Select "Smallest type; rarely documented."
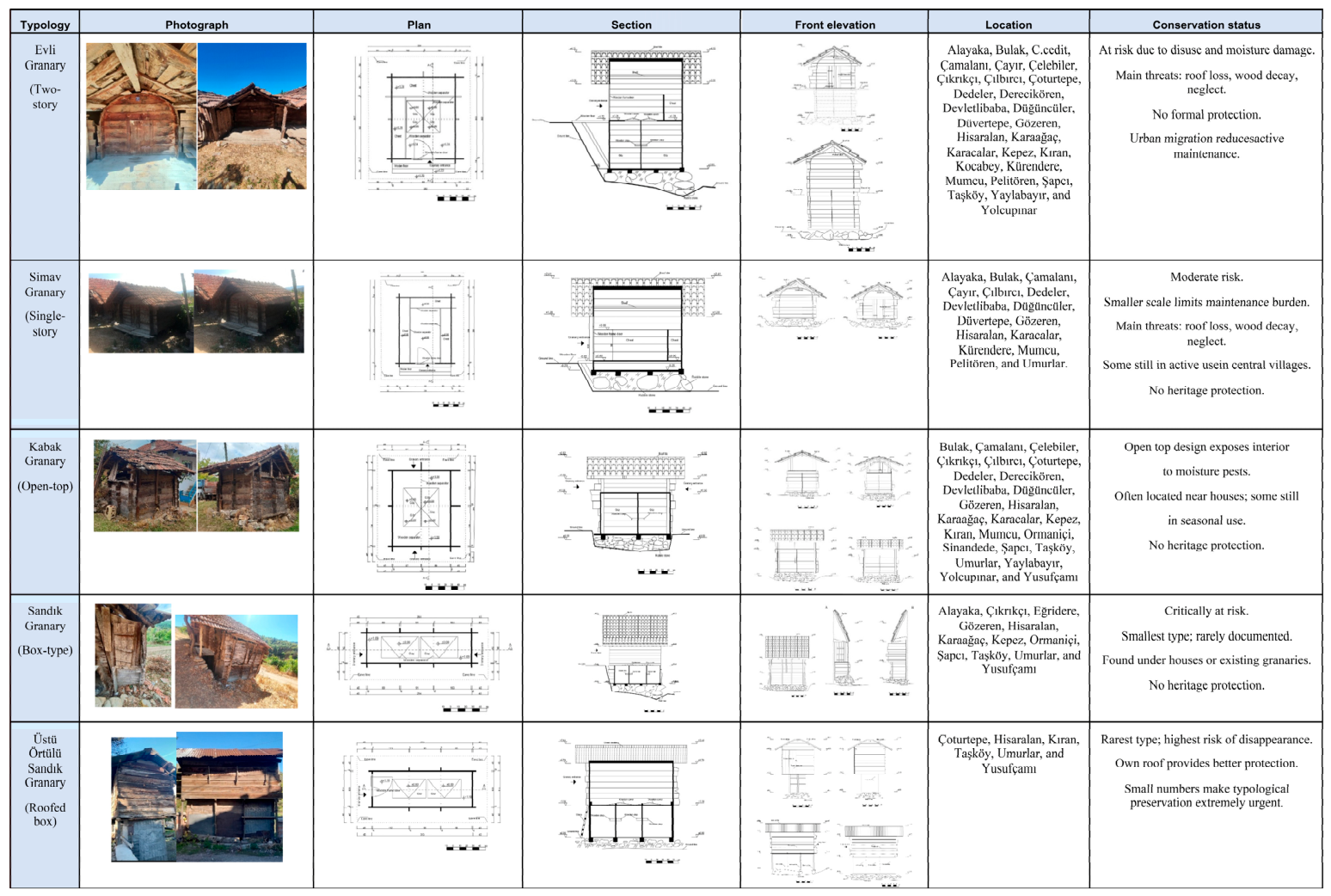 coord(1206,636)
